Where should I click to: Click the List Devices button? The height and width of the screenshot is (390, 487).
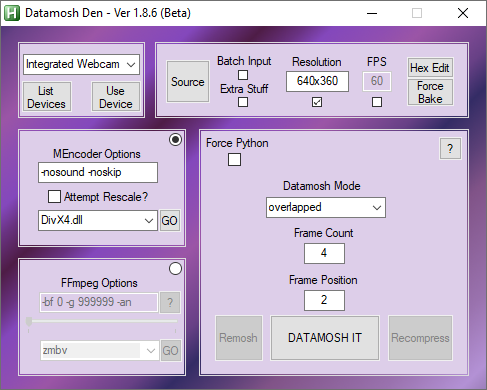(x=47, y=97)
